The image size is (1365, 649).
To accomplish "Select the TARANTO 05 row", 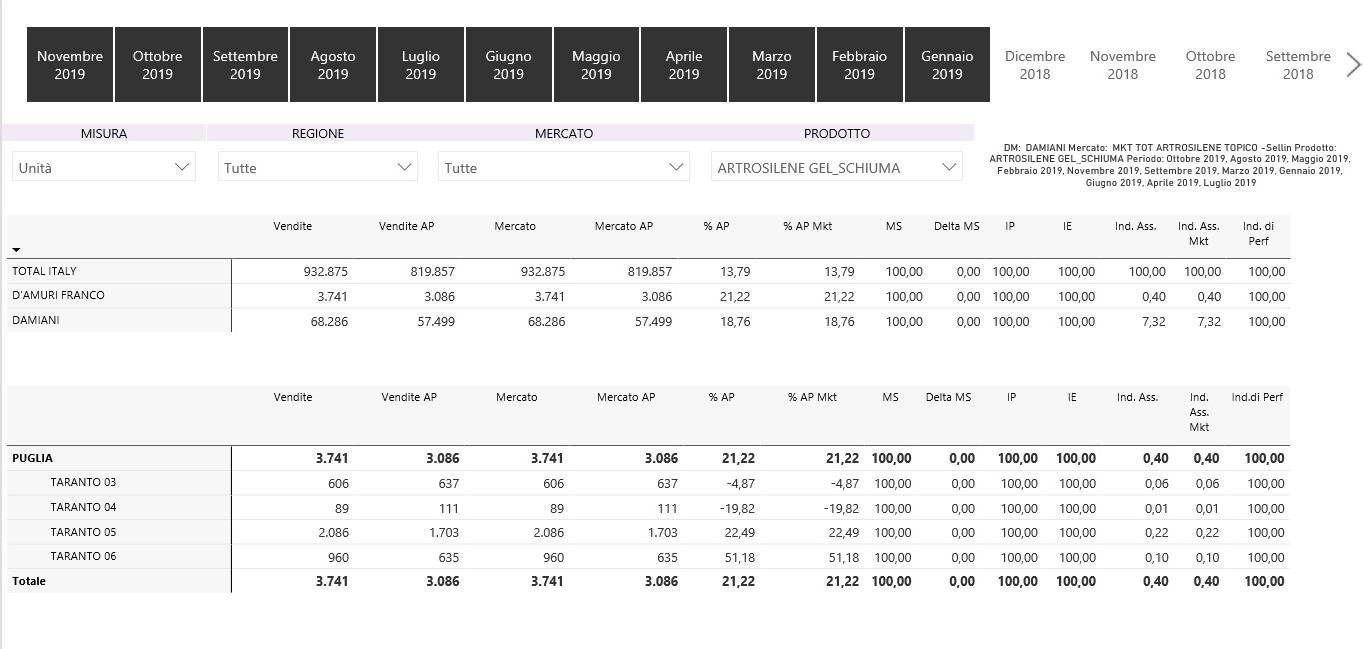I will click(83, 532).
